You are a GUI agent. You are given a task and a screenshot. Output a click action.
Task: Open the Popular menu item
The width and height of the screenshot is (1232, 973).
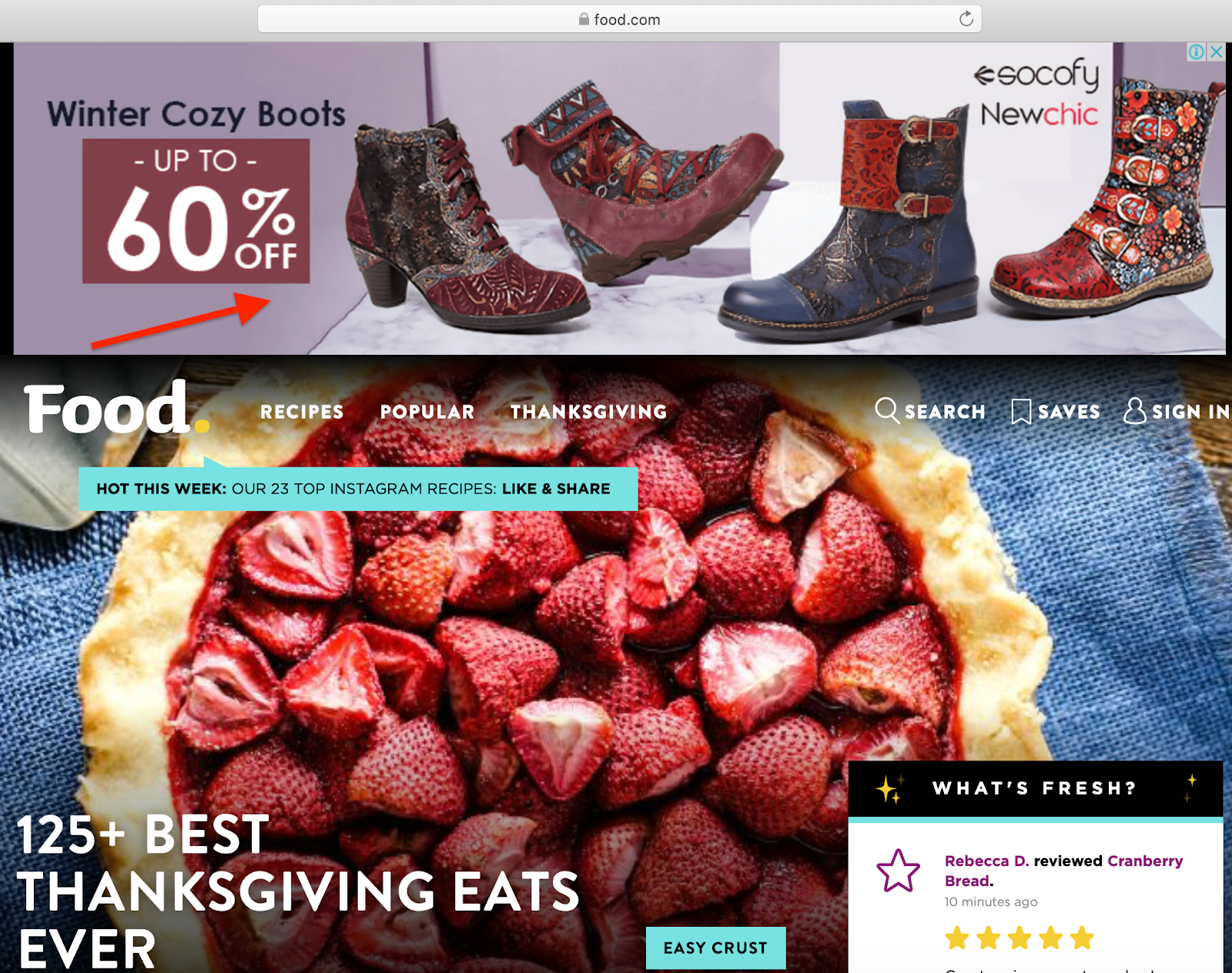427,412
